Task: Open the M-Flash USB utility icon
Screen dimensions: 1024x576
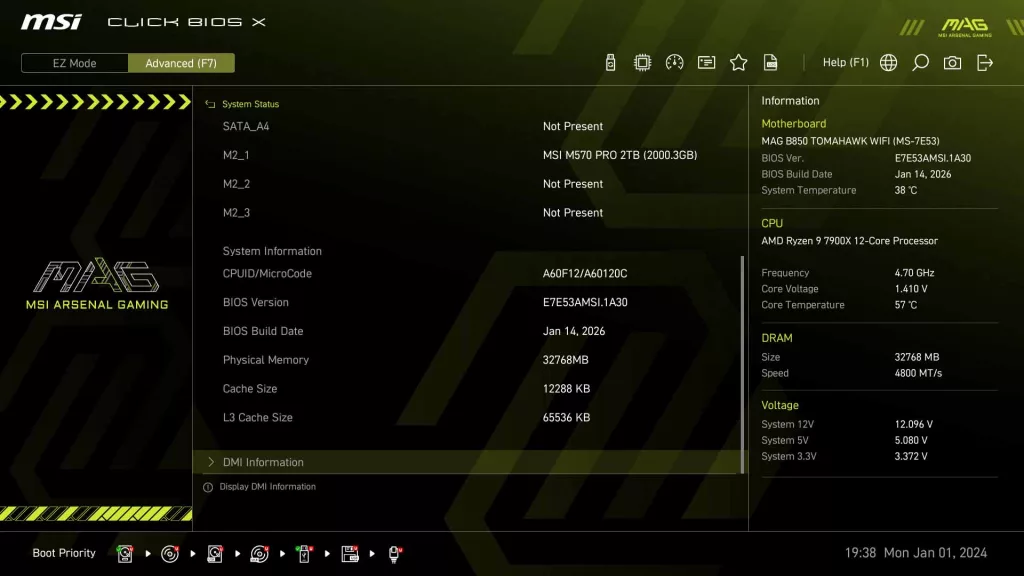Action: point(609,62)
